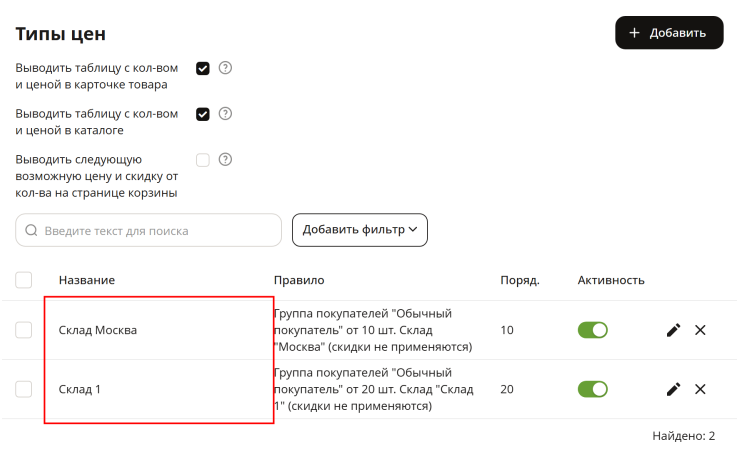Enable next possible price on корзины page checkbox
The width and height of the screenshot is (740, 458).
click(x=203, y=160)
